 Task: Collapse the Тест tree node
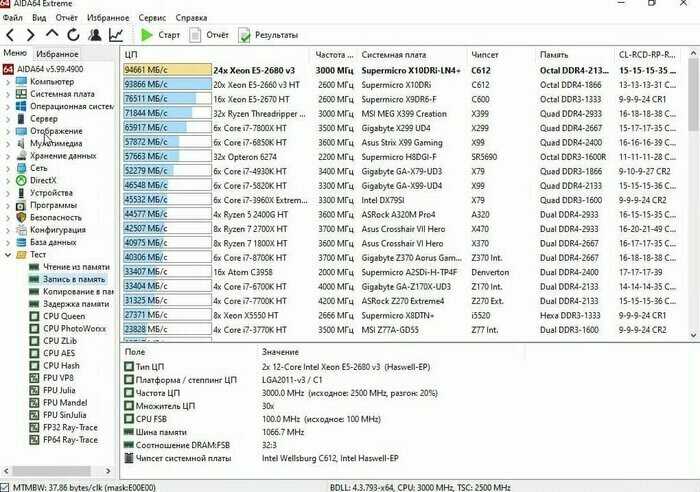[8, 255]
